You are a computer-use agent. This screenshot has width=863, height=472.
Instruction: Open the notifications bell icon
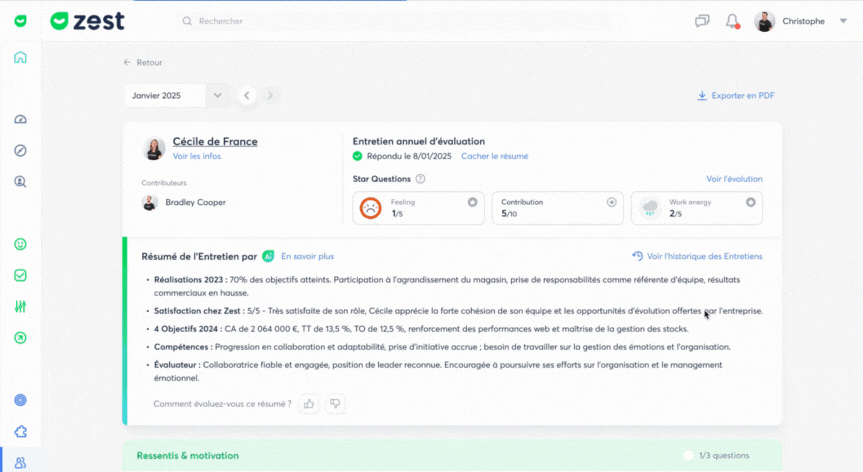tap(732, 21)
